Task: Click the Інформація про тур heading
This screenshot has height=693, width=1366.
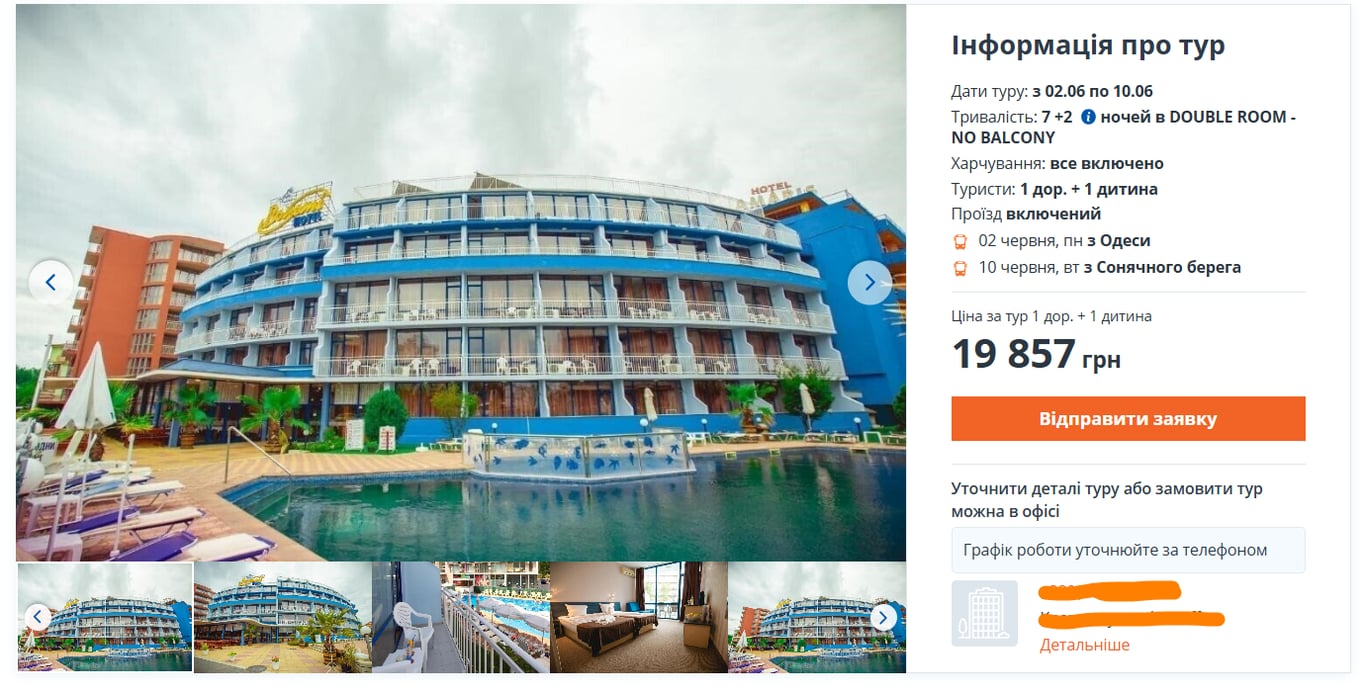Action: [1088, 45]
